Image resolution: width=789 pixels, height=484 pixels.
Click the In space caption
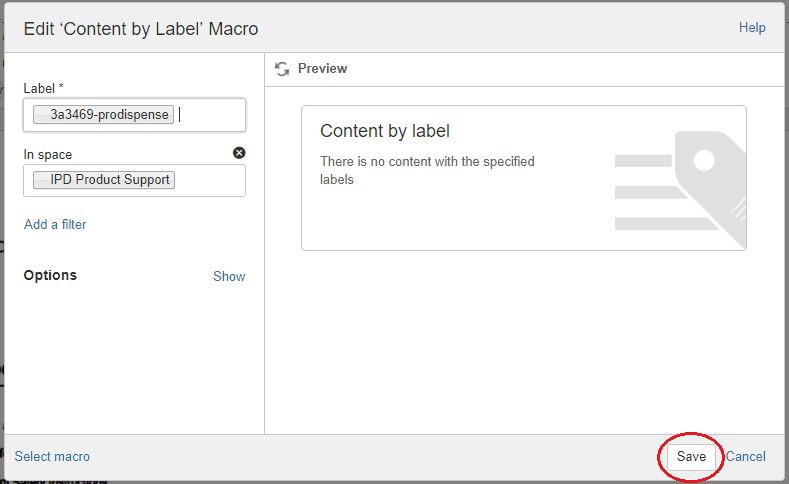coord(48,154)
